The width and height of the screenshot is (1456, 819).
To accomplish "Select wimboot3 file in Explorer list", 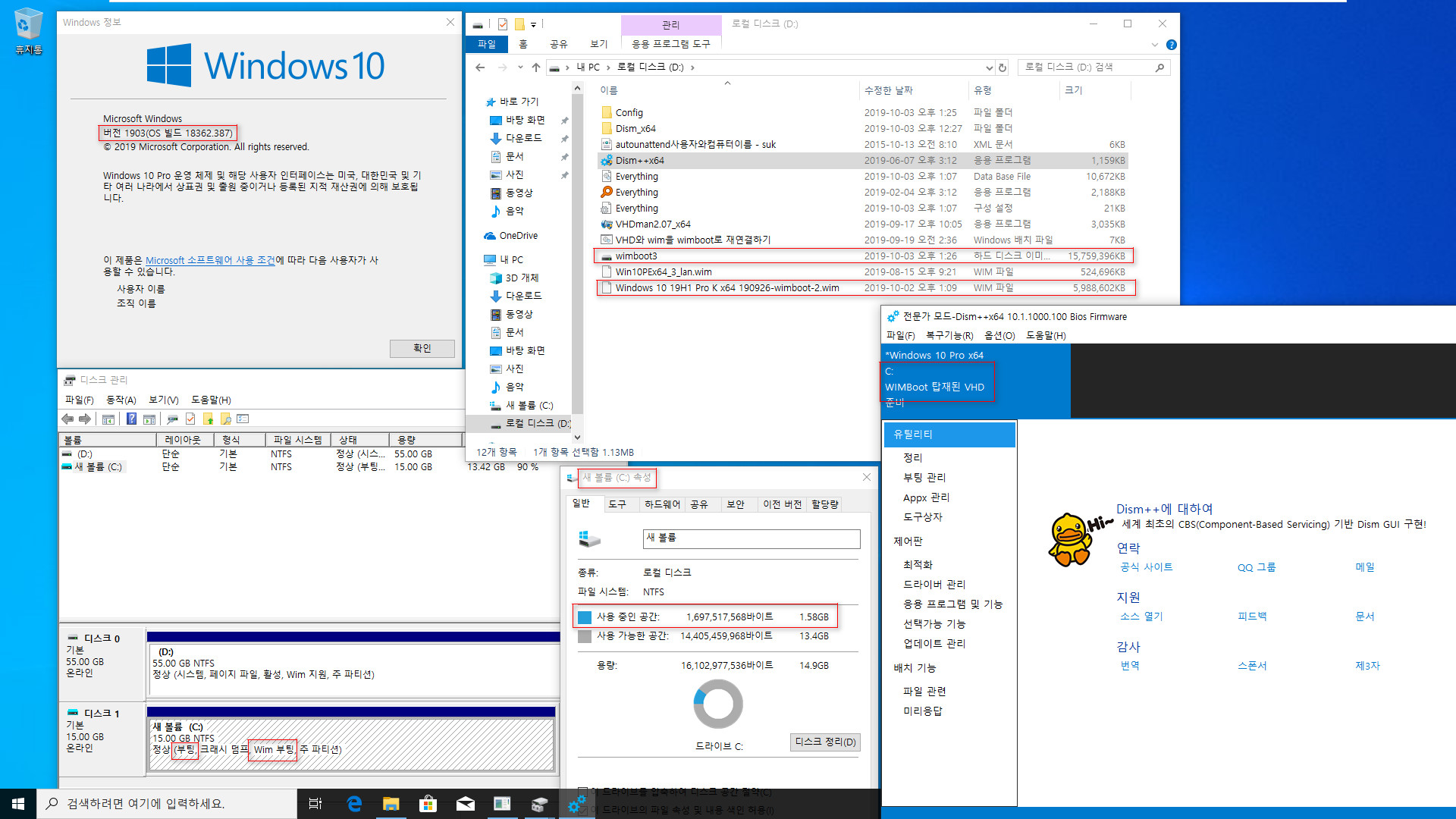I will [x=862, y=256].
